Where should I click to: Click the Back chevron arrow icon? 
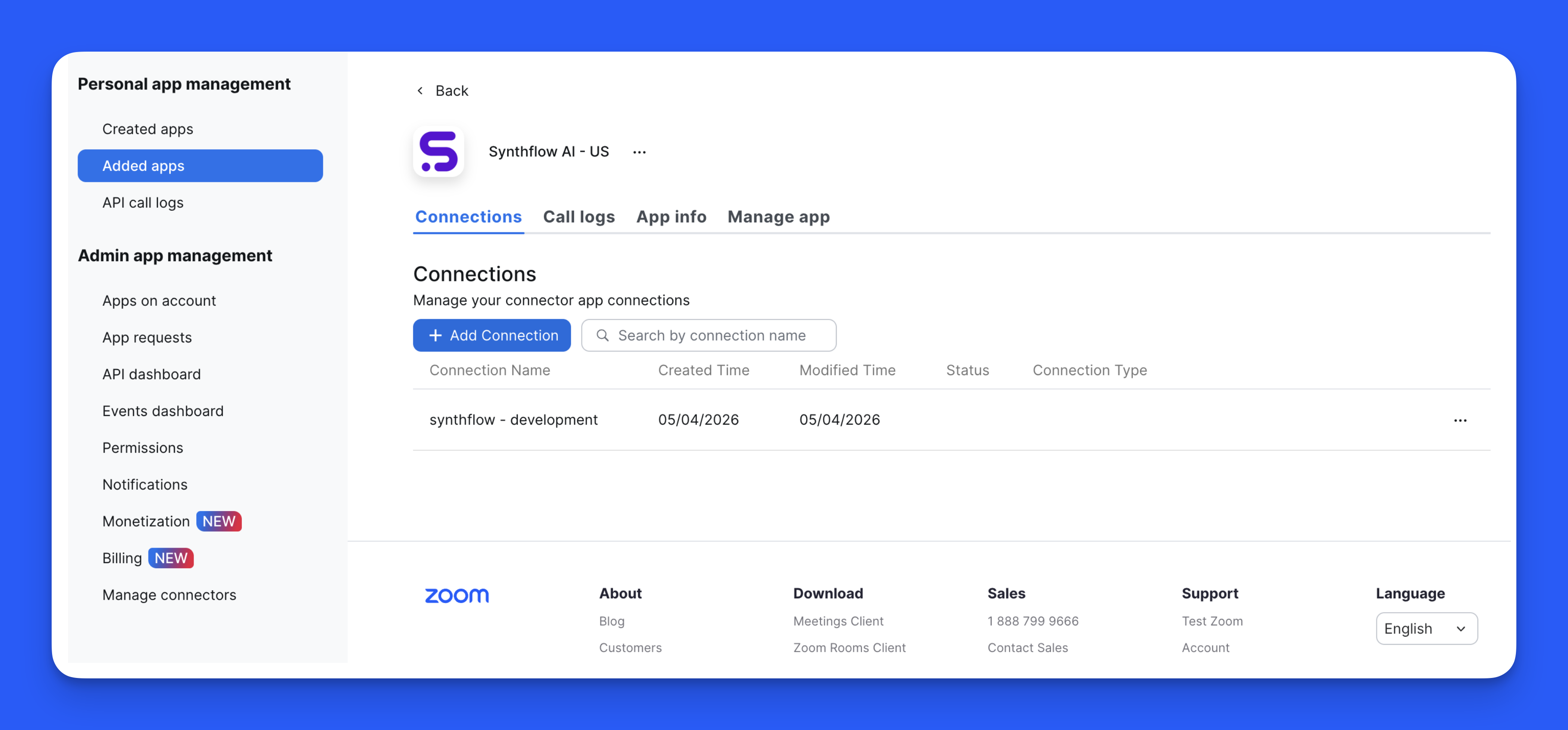420,91
